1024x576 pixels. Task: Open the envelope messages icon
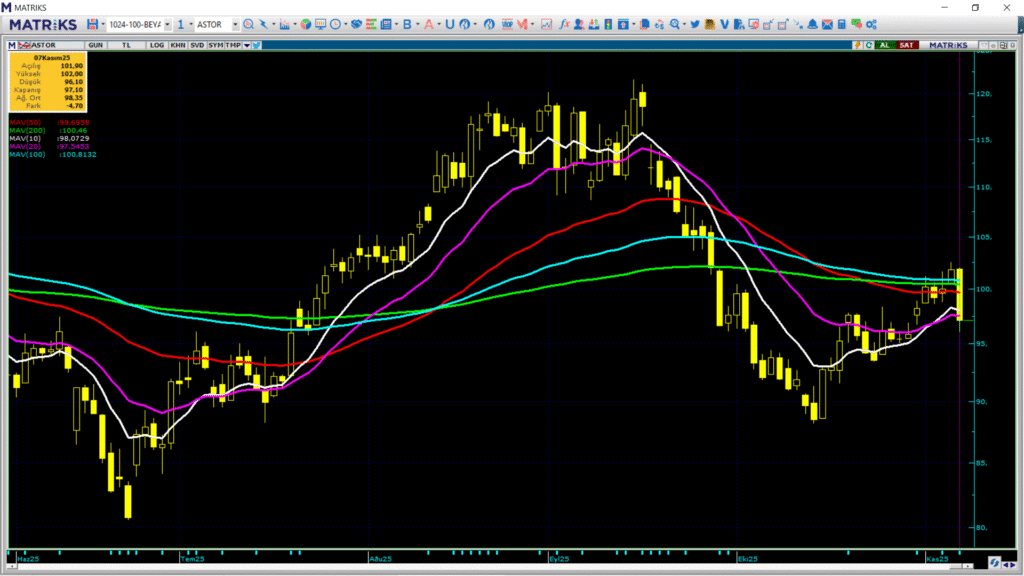coord(827,24)
